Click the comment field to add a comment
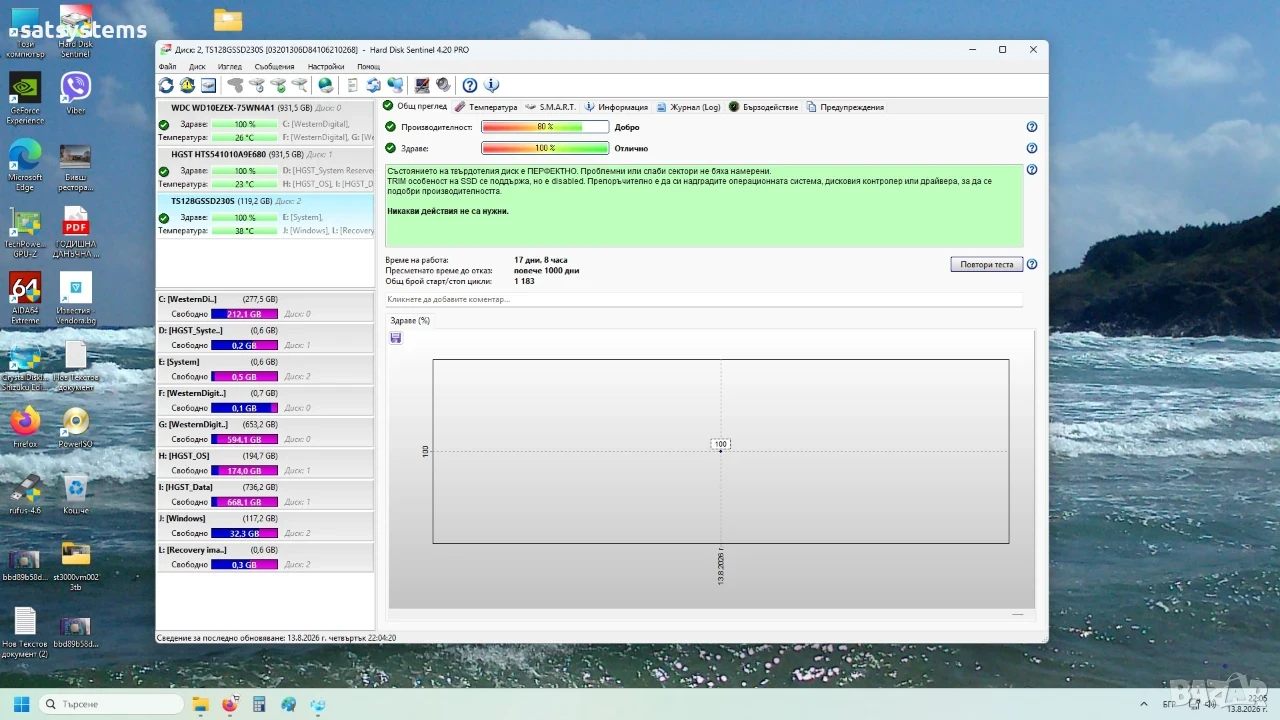 (x=704, y=299)
